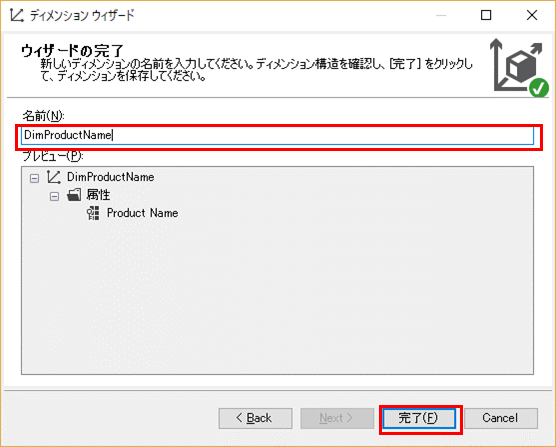This screenshot has height=447, width=556.
Task: Click the 名前 name input field
Action: click(x=277, y=135)
